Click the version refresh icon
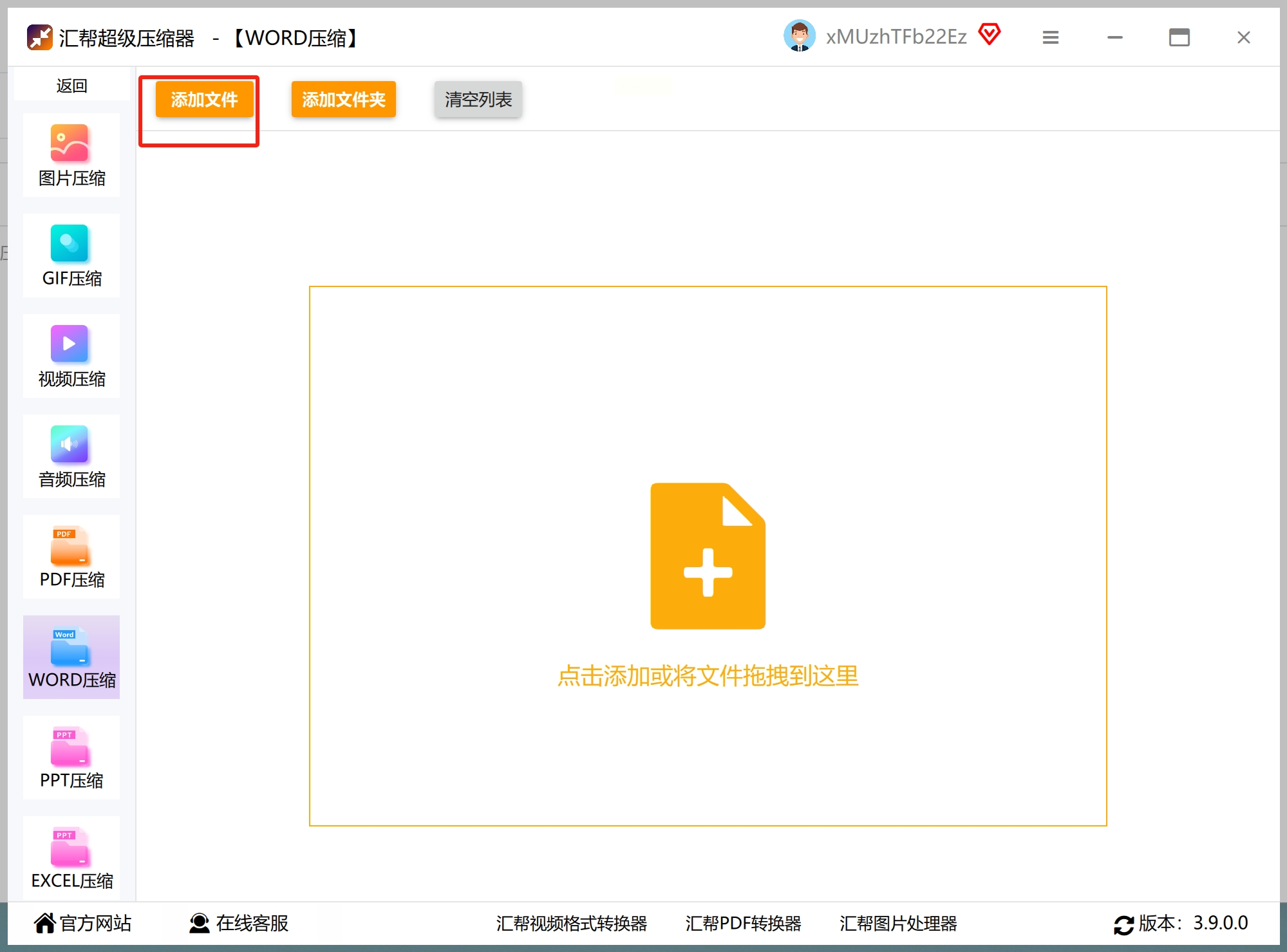 pyautogui.click(x=1123, y=924)
